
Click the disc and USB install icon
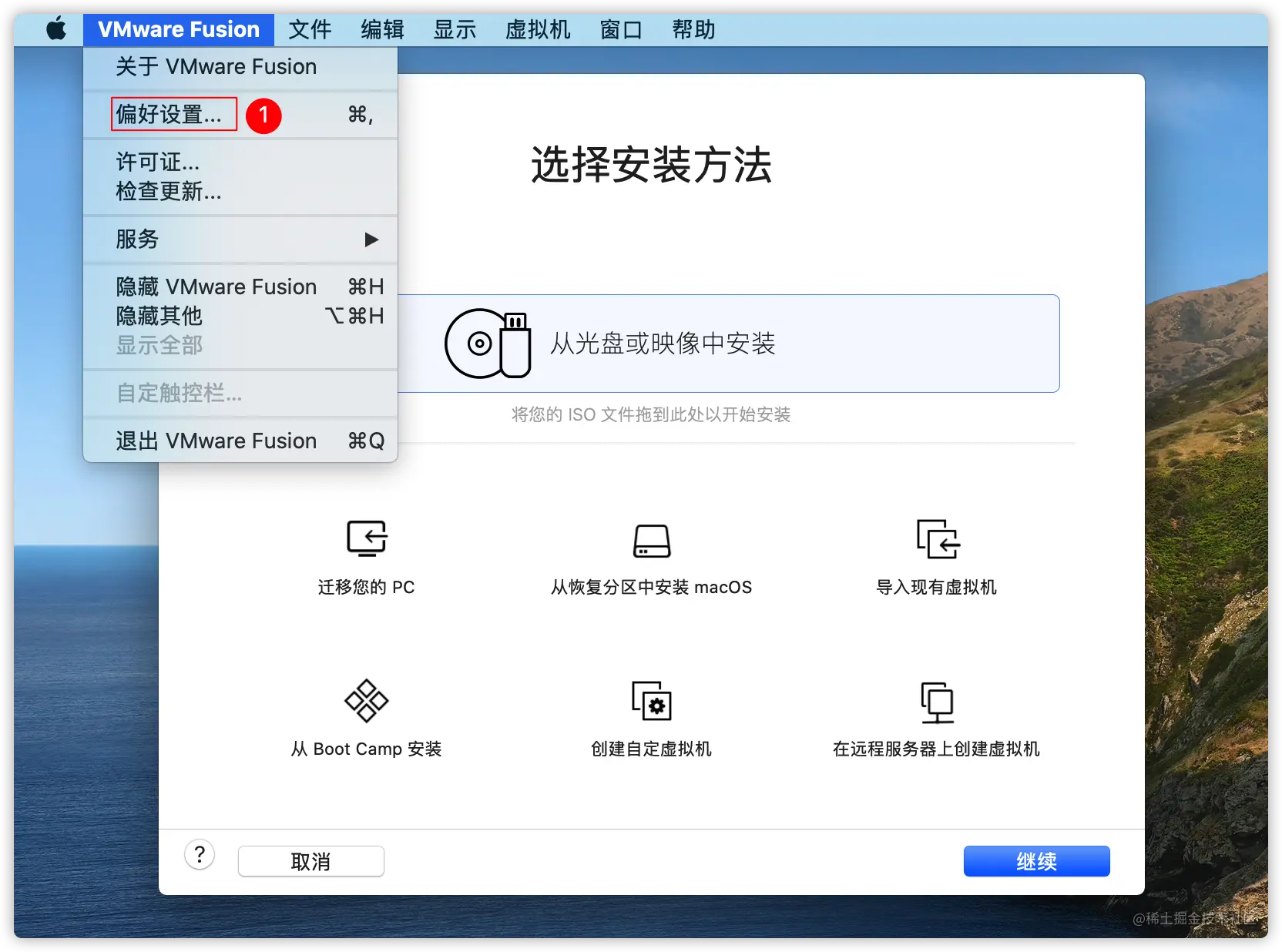point(488,344)
